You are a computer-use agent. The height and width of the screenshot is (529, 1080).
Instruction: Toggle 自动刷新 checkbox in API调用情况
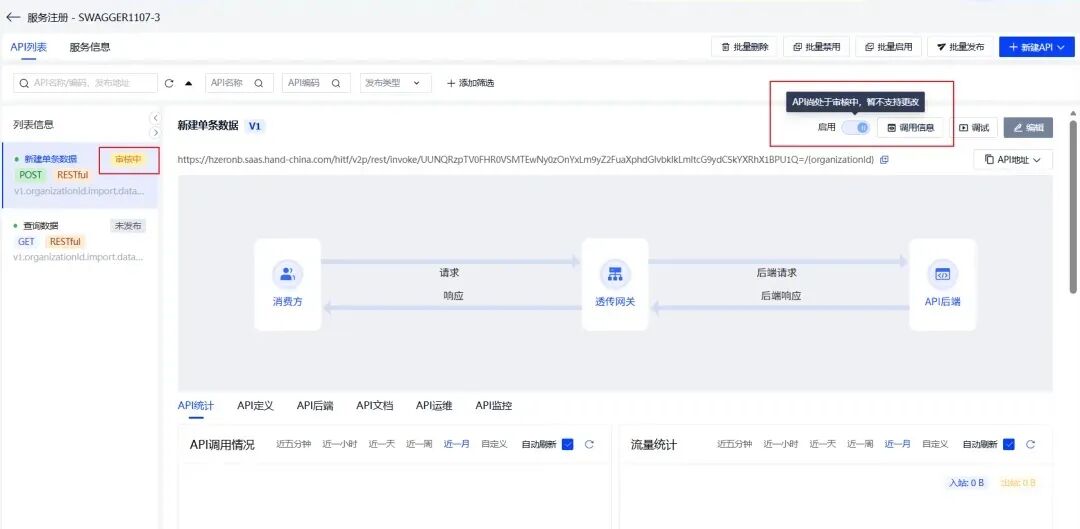[x=568, y=444]
